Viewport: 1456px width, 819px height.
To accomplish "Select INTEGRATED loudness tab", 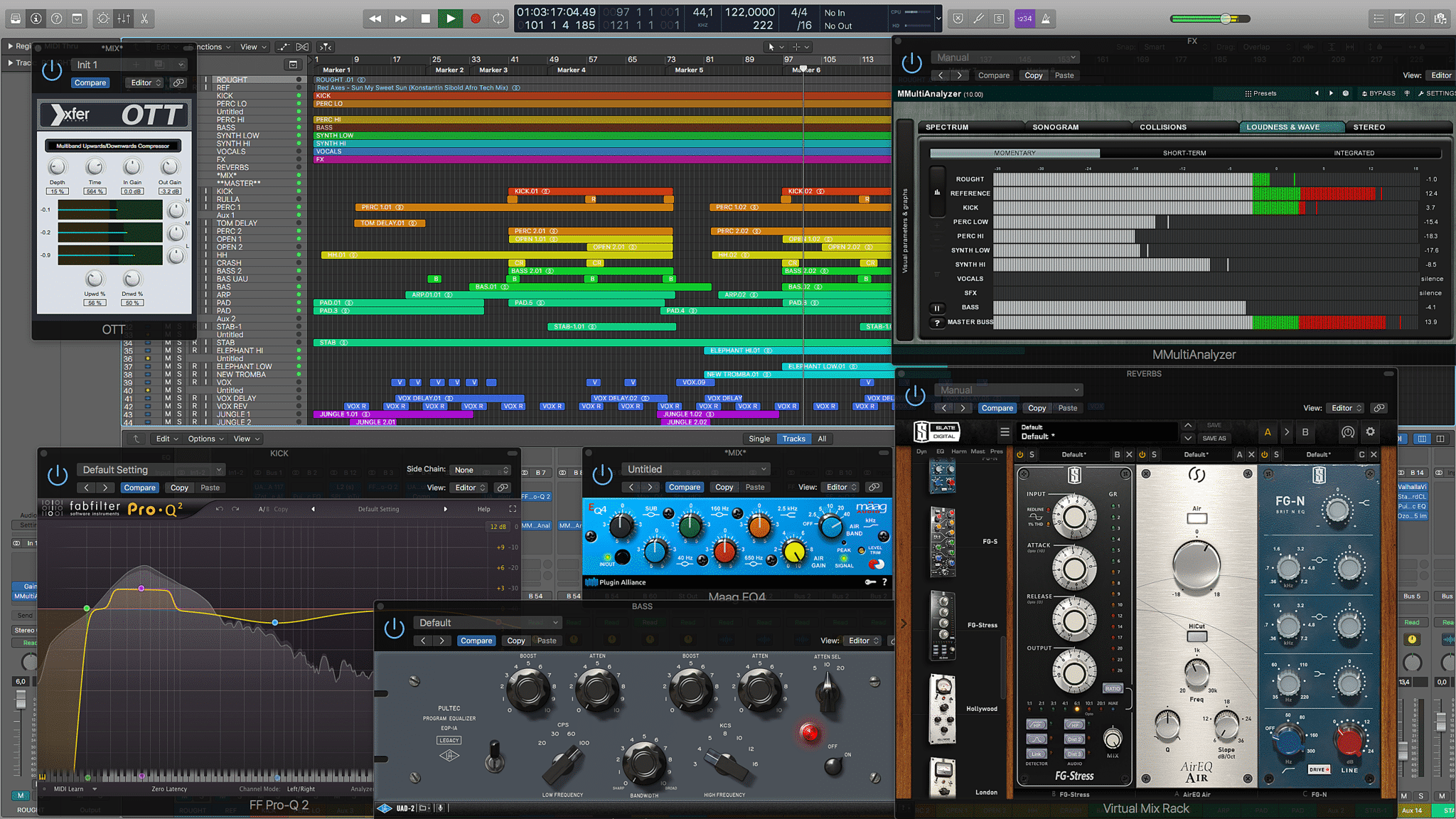I will 1354,153.
